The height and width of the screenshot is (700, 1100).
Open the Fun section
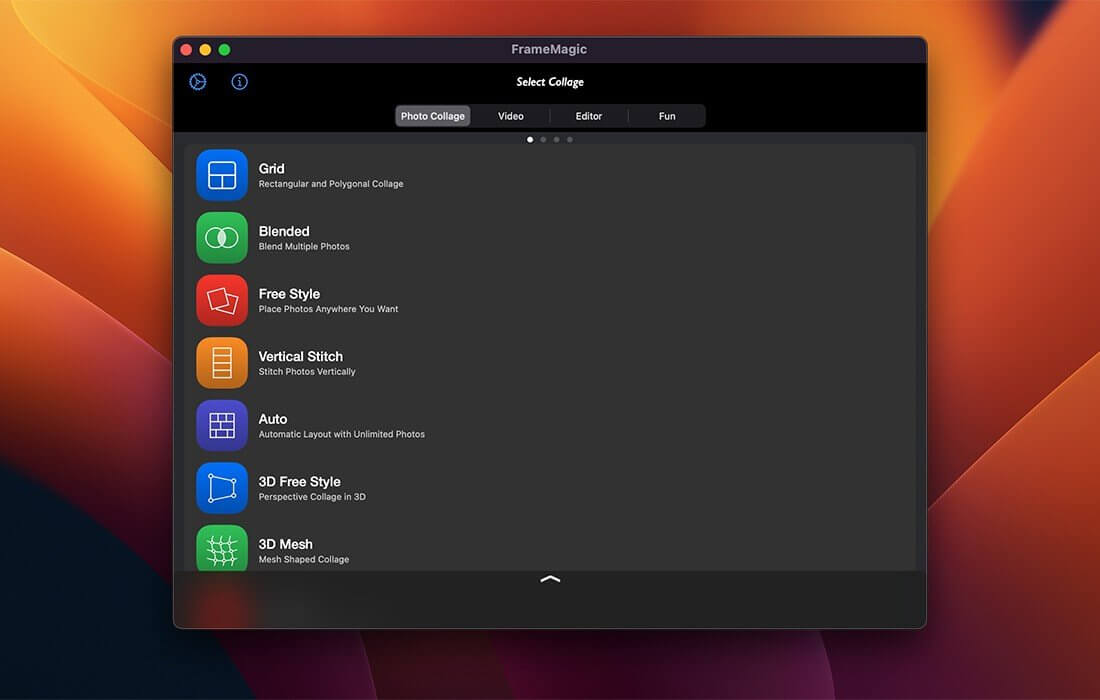click(x=667, y=115)
